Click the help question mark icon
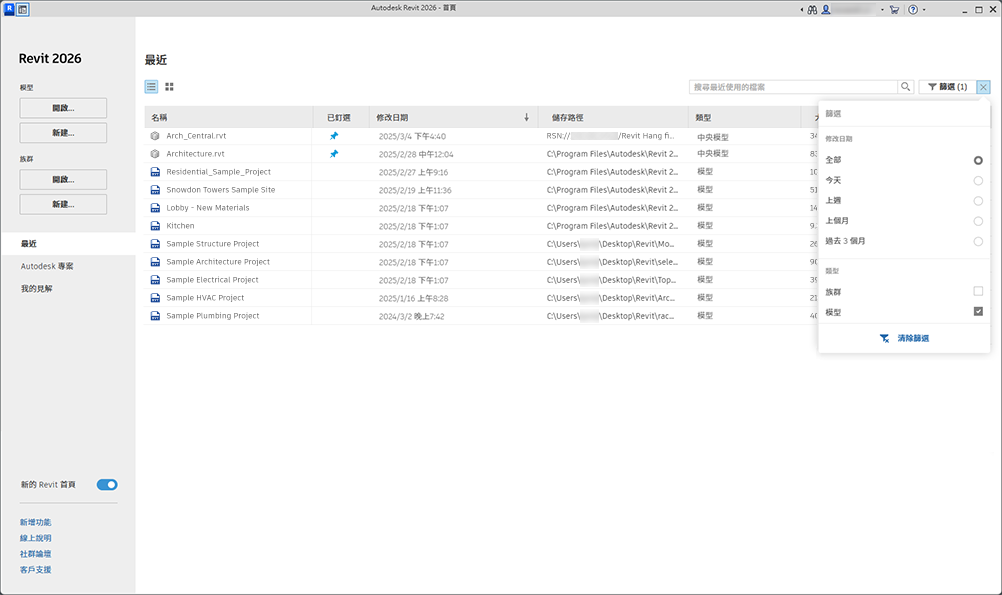This screenshot has width=1002, height=595. [913, 10]
